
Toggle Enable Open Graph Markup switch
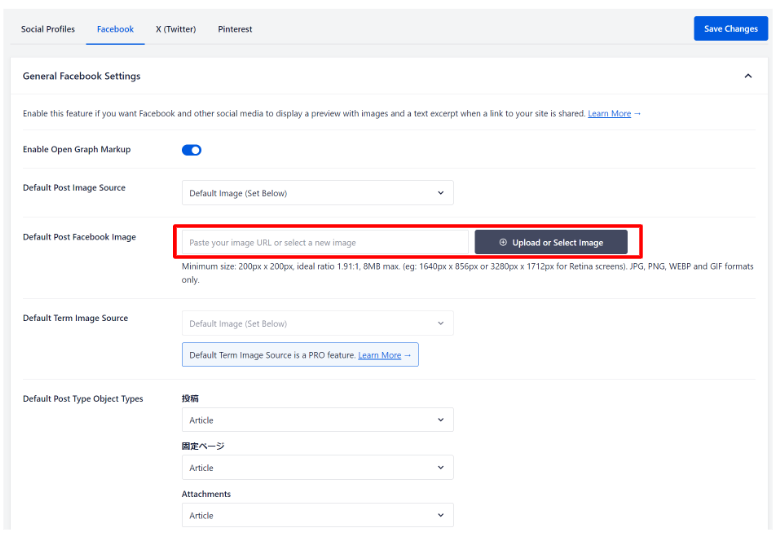pos(191,150)
